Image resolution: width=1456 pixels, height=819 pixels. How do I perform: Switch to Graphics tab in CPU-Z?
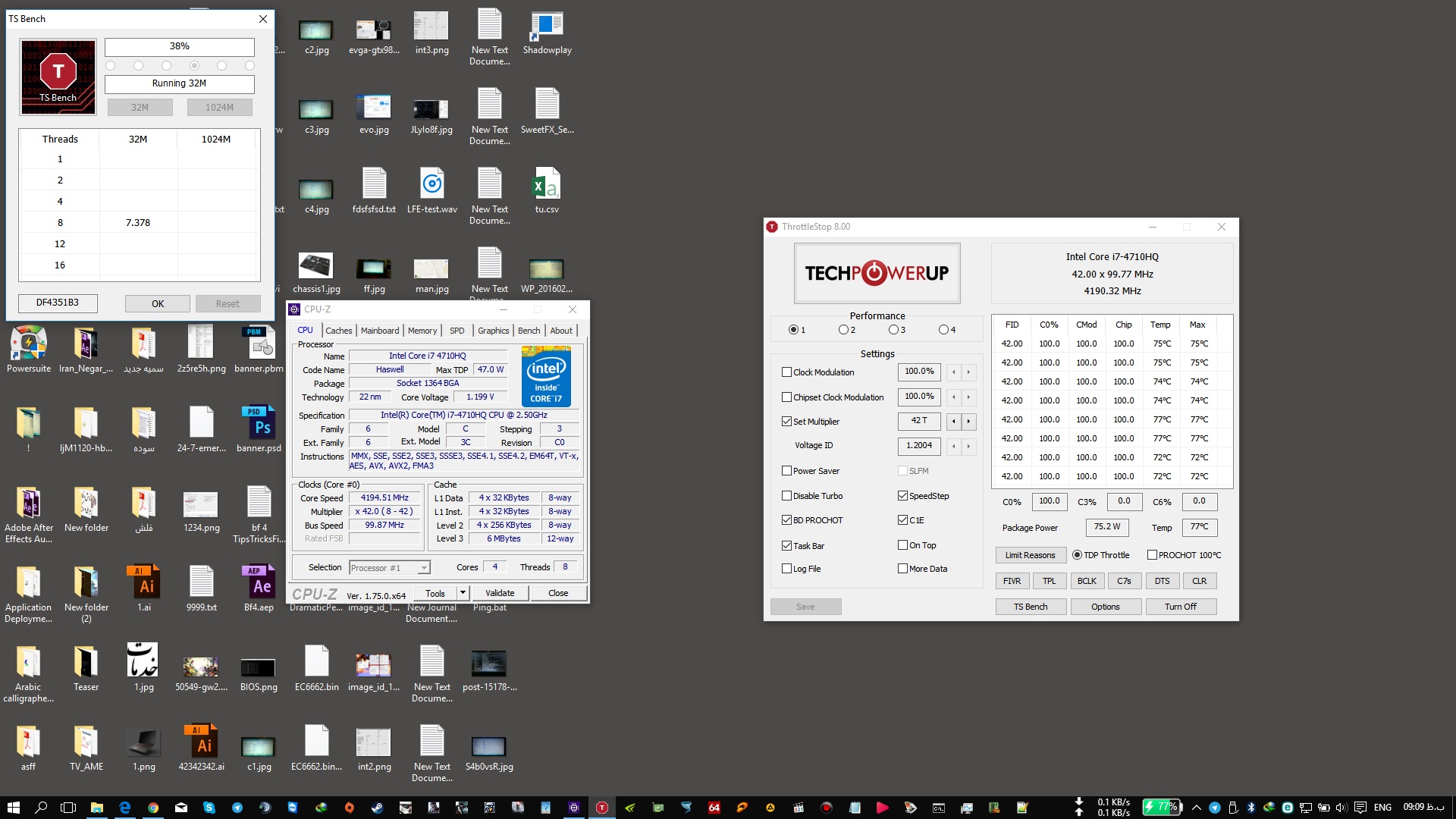493,331
